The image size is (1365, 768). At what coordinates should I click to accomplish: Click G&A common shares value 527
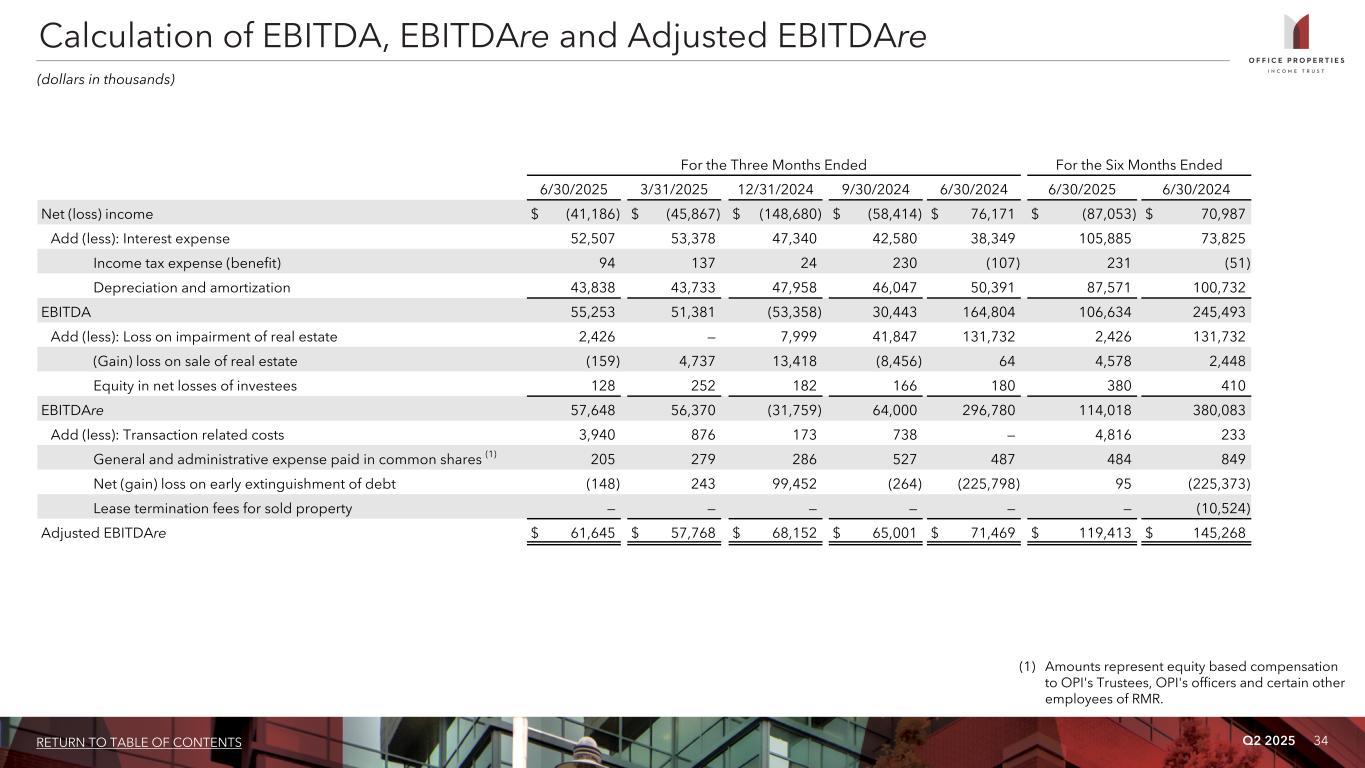click(904, 459)
